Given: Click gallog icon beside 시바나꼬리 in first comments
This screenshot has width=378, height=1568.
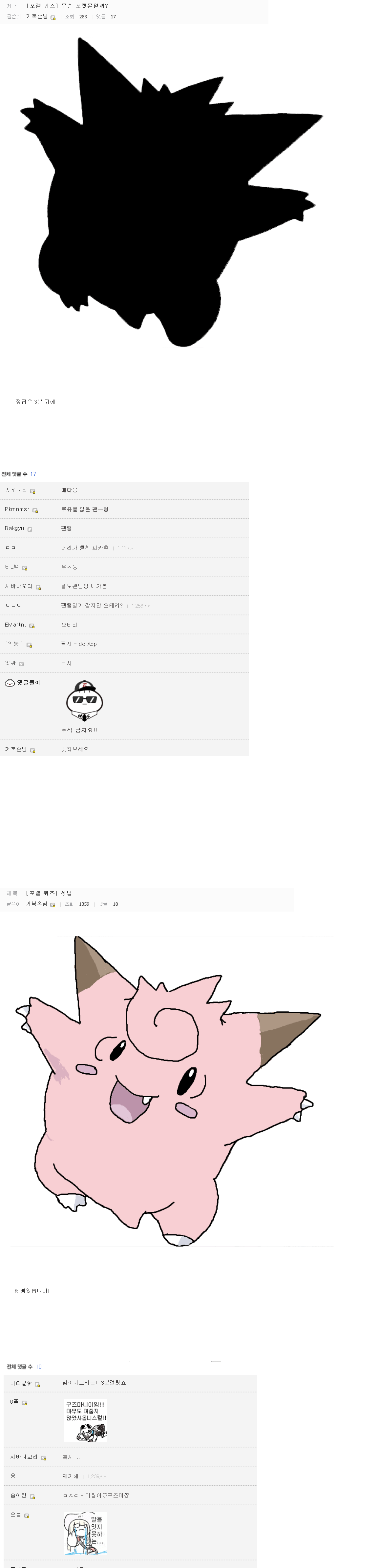Looking at the screenshot, I should 38,588.
